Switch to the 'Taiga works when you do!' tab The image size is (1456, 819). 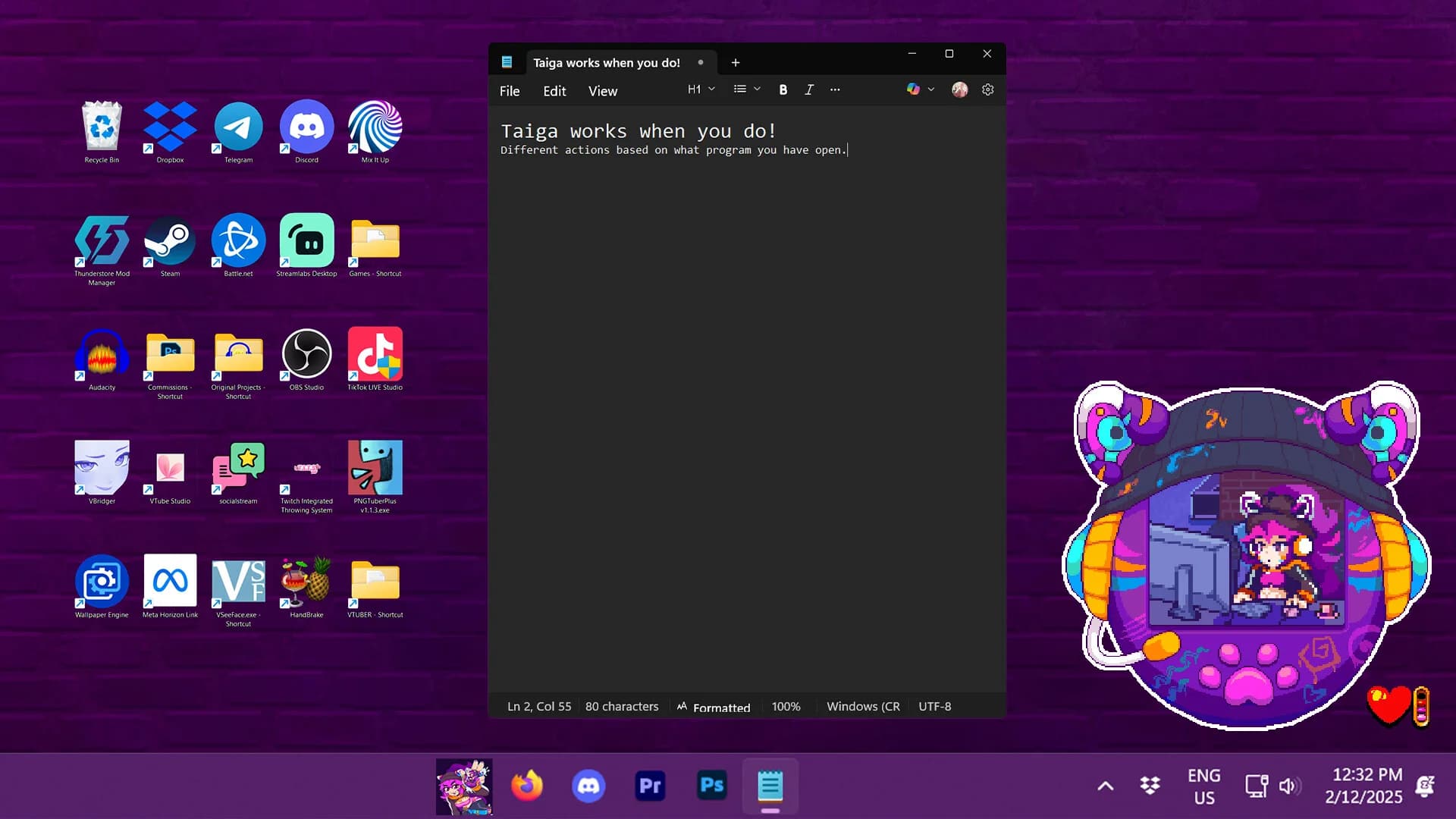(x=606, y=63)
